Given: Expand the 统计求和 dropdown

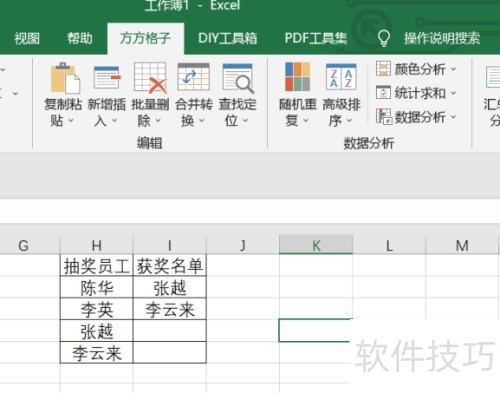Looking at the screenshot, I should 454,93.
